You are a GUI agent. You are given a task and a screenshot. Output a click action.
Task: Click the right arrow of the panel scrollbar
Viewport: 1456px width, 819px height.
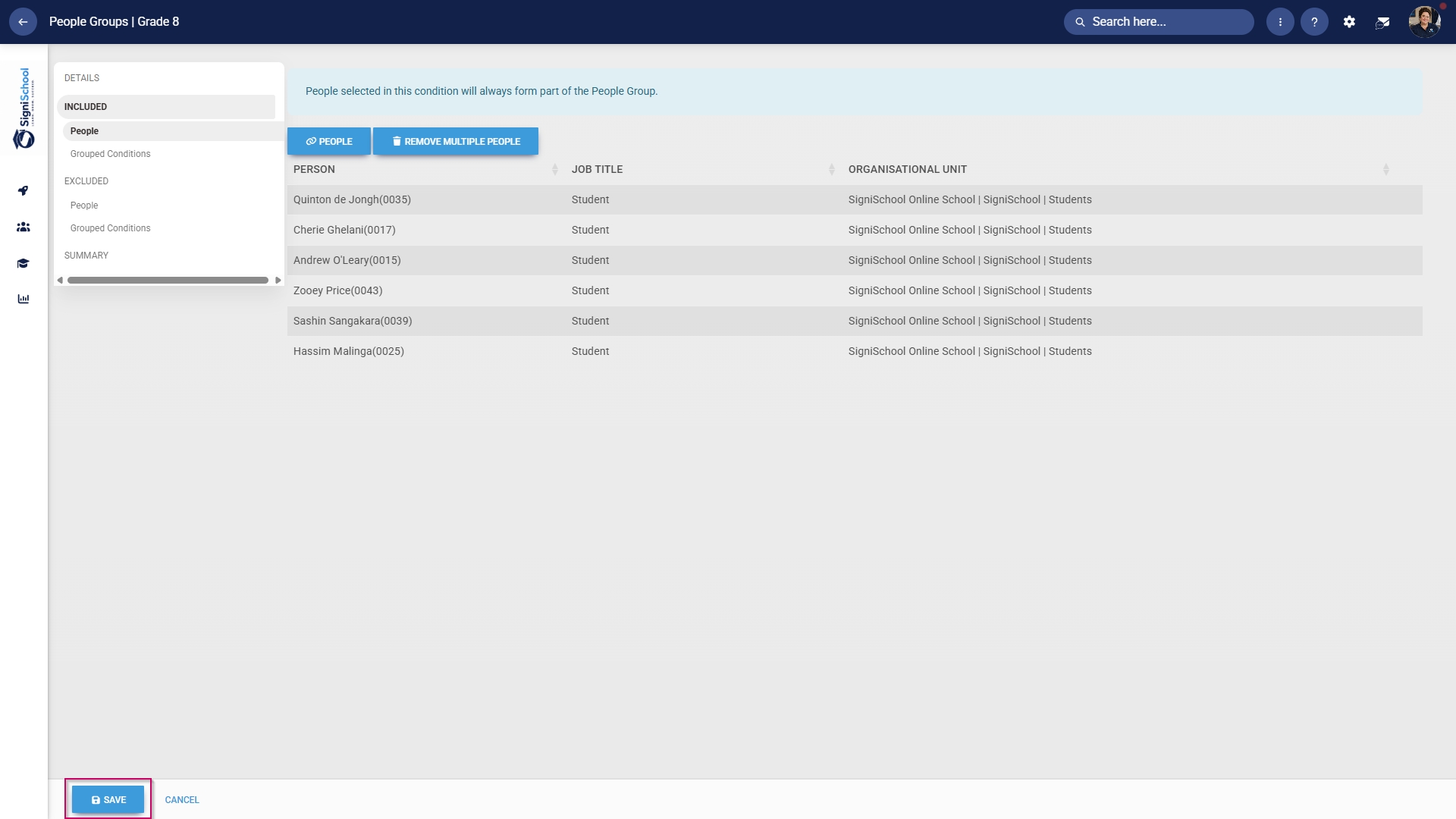click(278, 281)
